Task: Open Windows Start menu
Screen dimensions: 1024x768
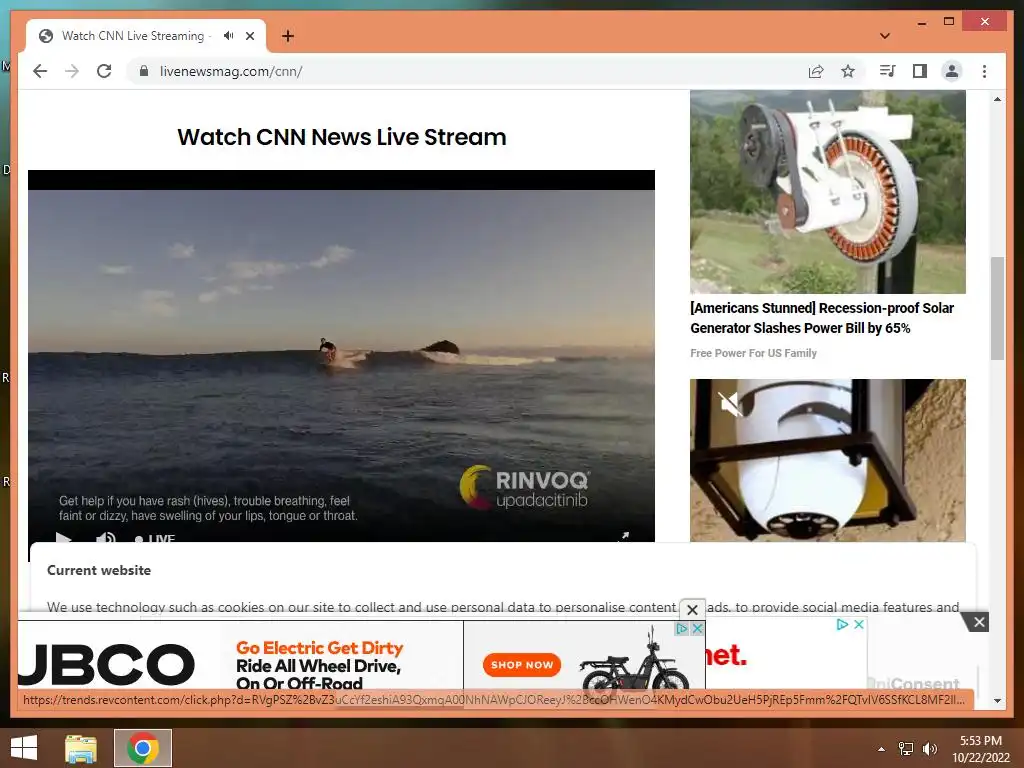Action: [24, 748]
